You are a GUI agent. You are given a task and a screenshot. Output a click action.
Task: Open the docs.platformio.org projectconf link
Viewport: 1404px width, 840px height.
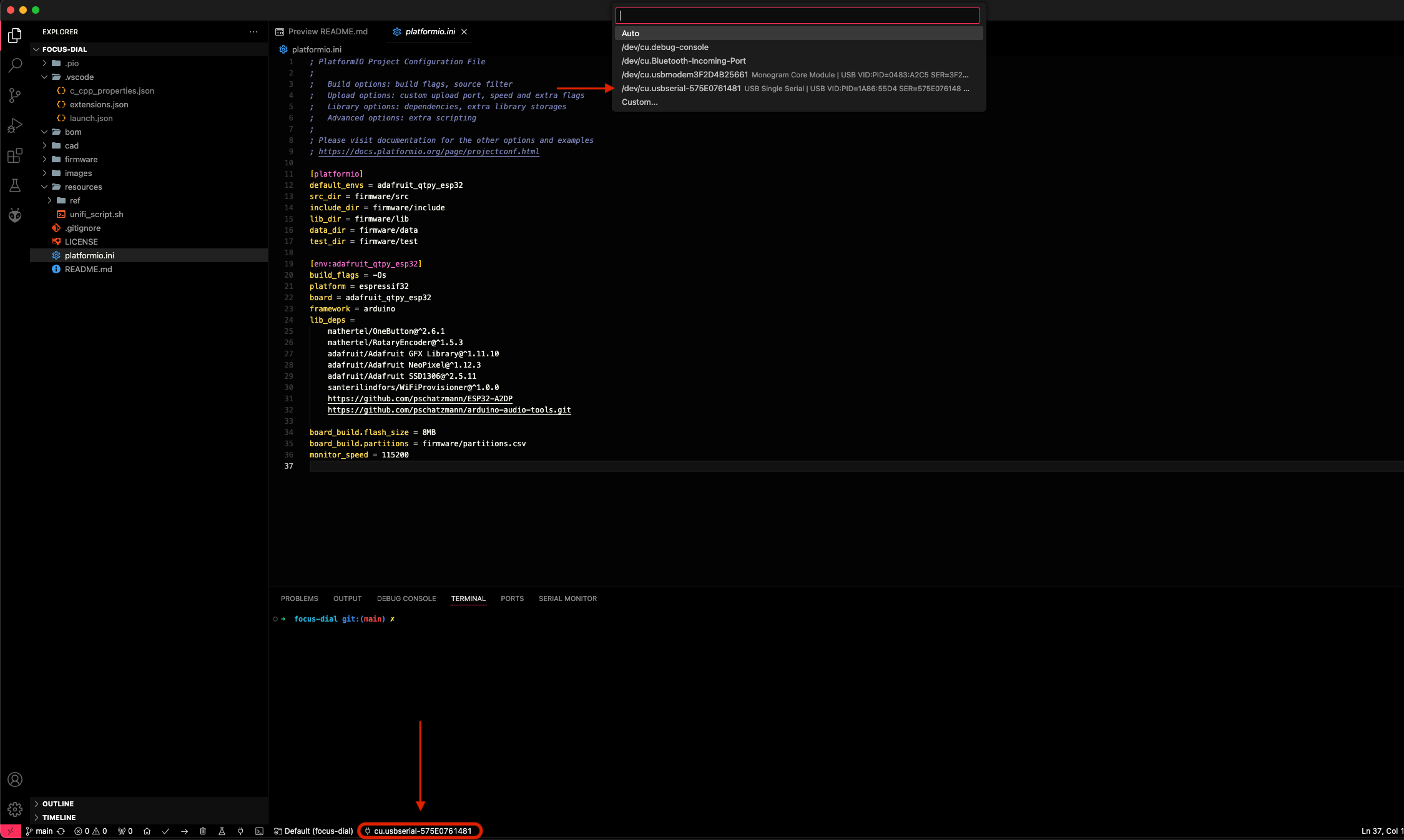[x=428, y=152]
